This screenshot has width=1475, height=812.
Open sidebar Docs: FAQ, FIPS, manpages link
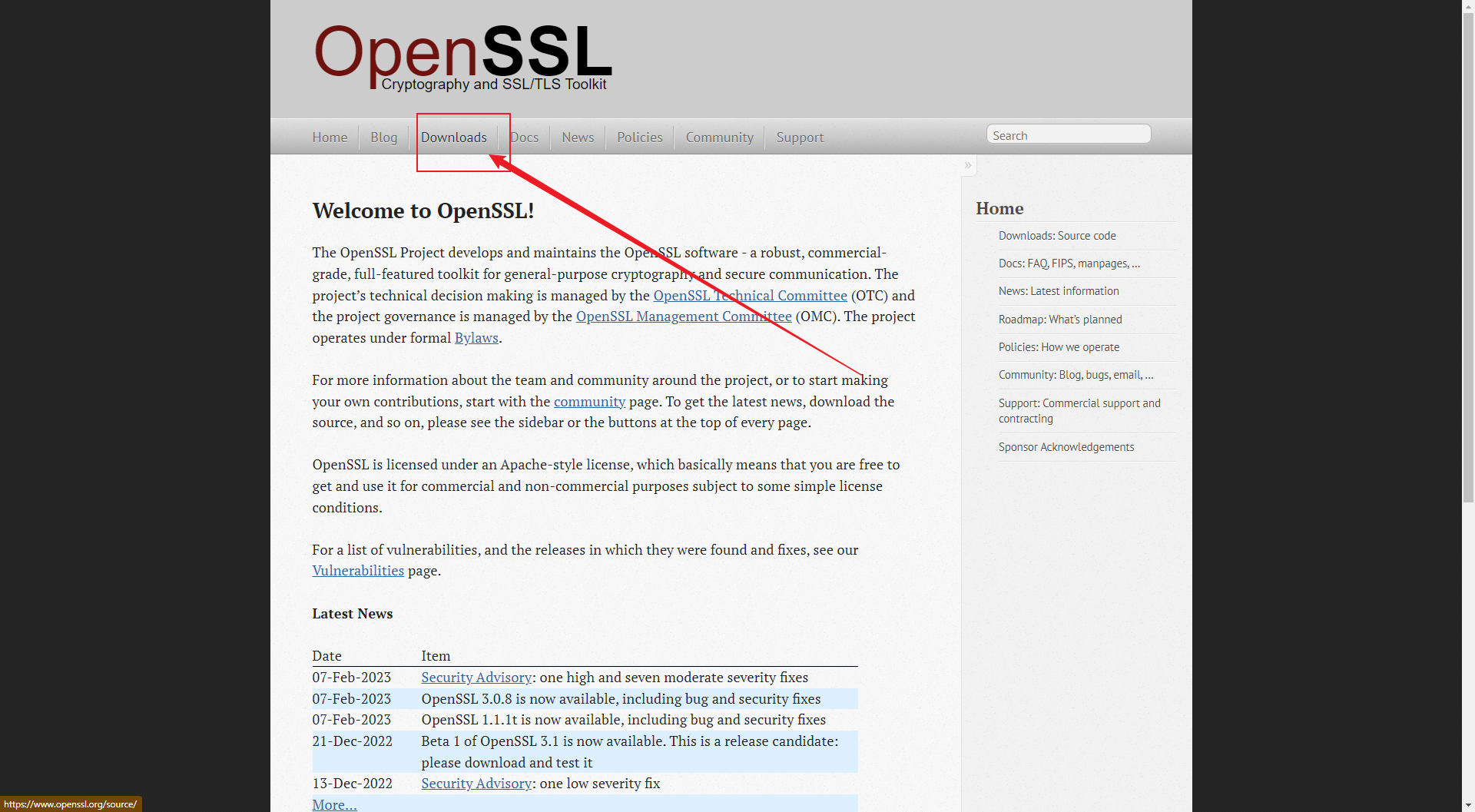(1069, 263)
